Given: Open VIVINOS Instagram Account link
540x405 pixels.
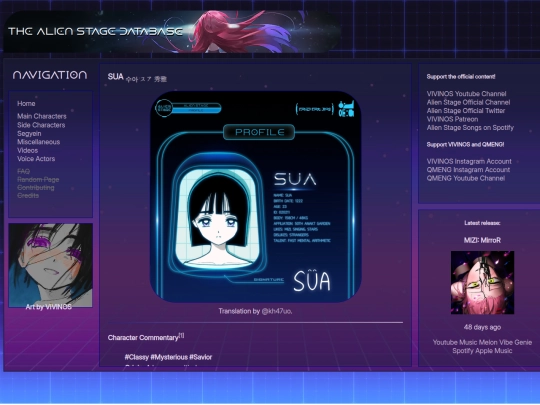Looking at the screenshot, I should point(469,162).
